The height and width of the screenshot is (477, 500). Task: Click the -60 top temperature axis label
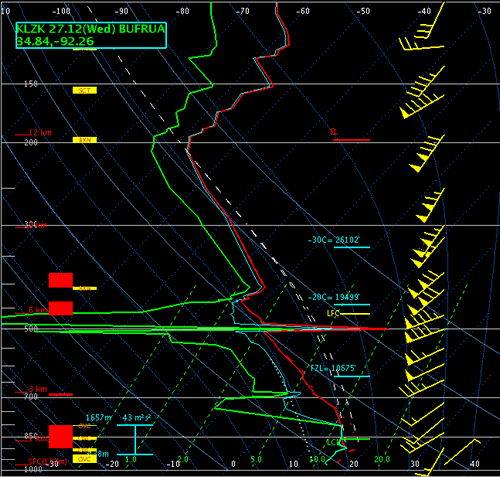(303, 11)
